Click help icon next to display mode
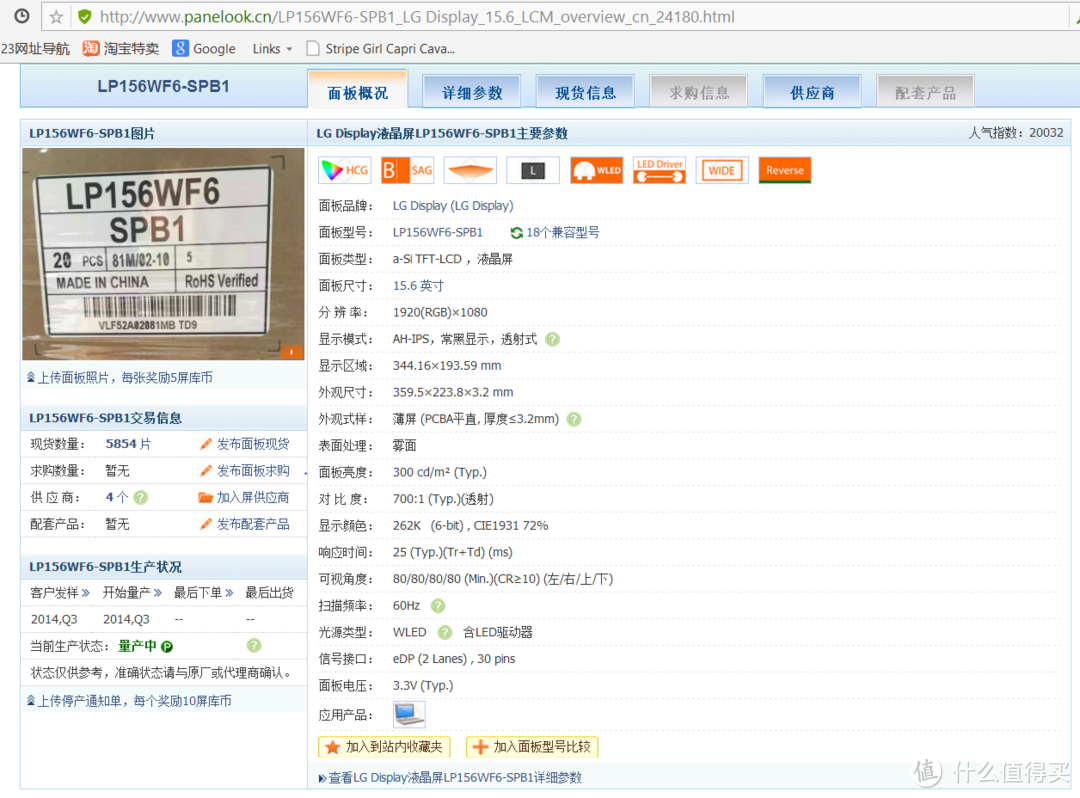This screenshot has height=798, width=1080. [x=552, y=339]
